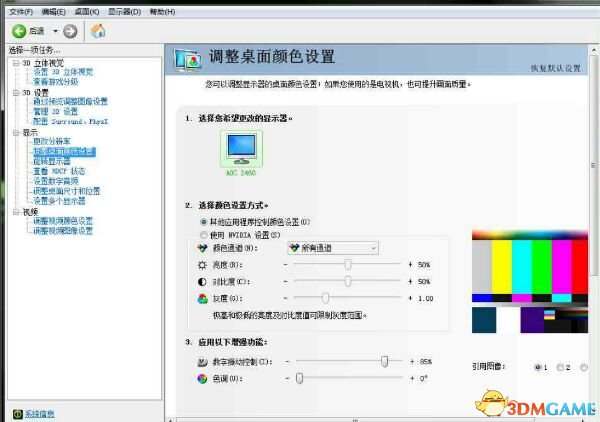Click the color channel icon beside 颜色通道
This screenshot has width=600, height=422.
pos(202,248)
